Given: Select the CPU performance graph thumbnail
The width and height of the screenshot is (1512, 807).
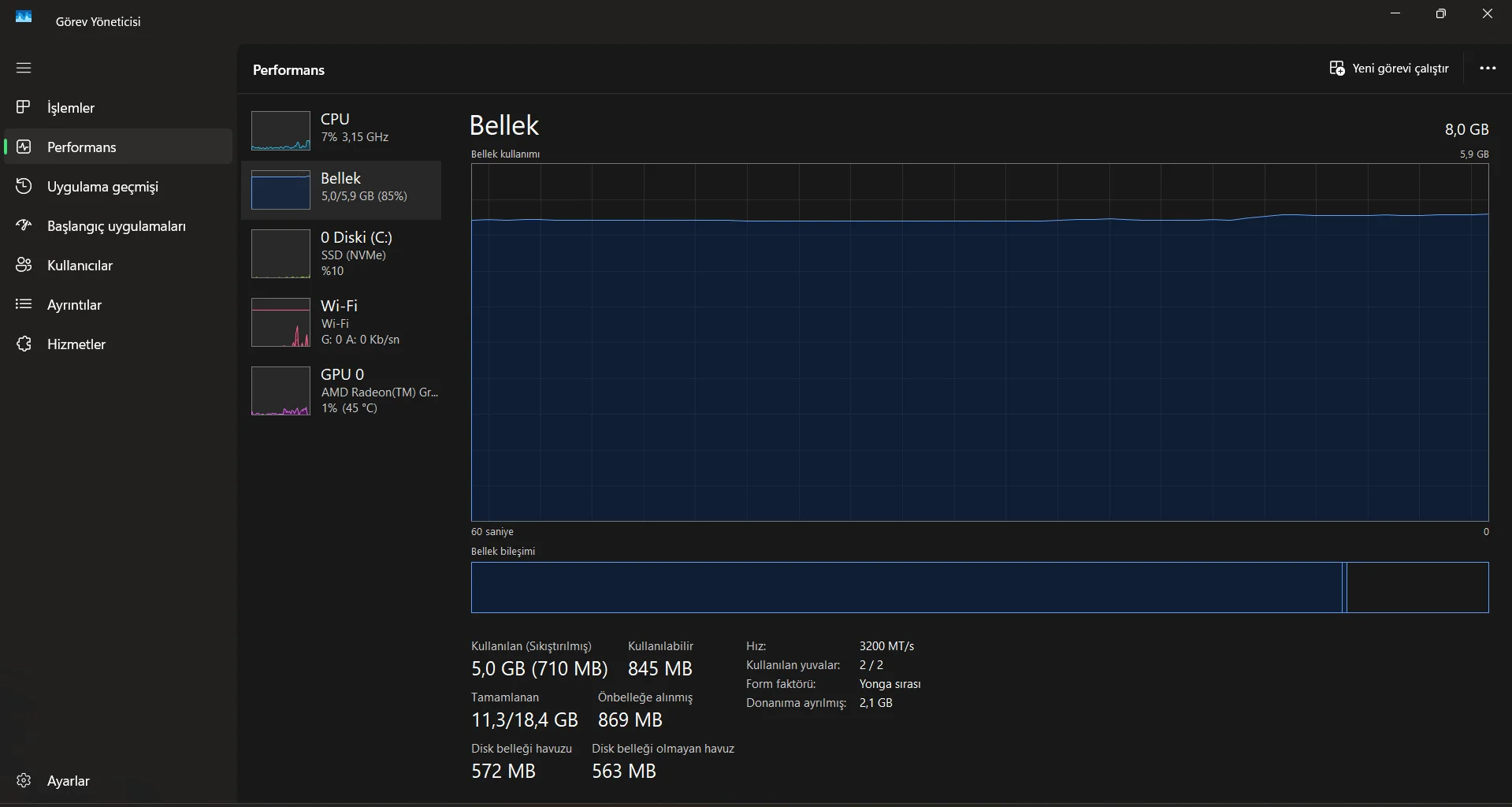Looking at the screenshot, I should 280,131.
